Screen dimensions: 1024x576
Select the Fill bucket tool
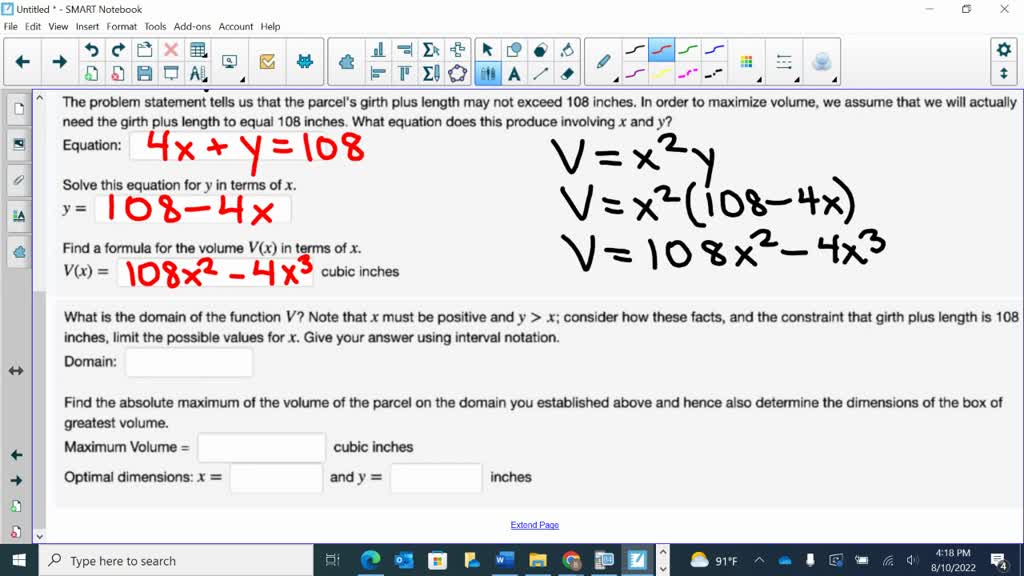click(567, 50)
